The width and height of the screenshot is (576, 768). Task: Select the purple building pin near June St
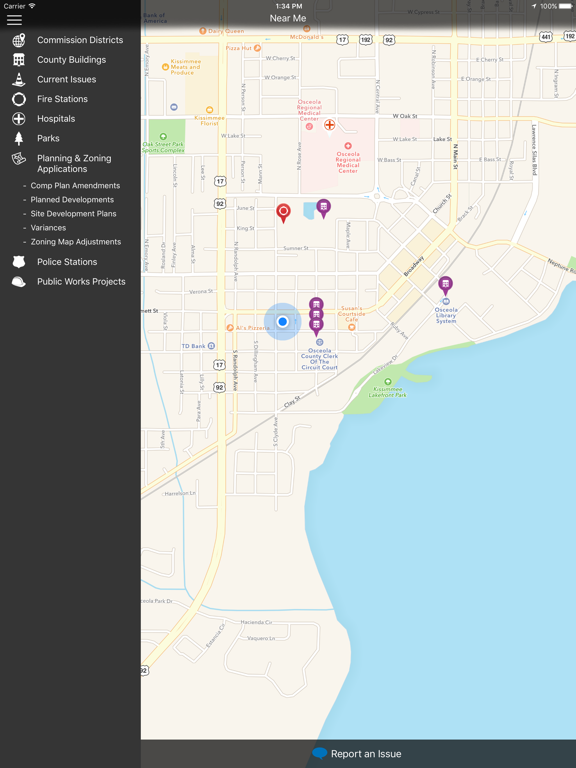pyautogui.click(x=323, y=208)
